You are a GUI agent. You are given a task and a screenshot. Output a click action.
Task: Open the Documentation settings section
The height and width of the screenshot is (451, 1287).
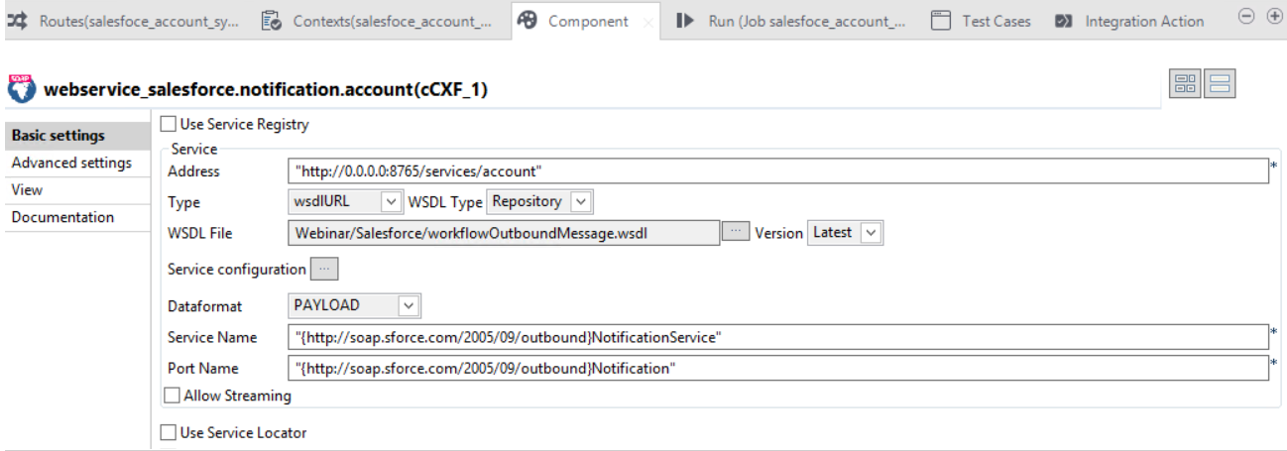click(x=63, y=217)
